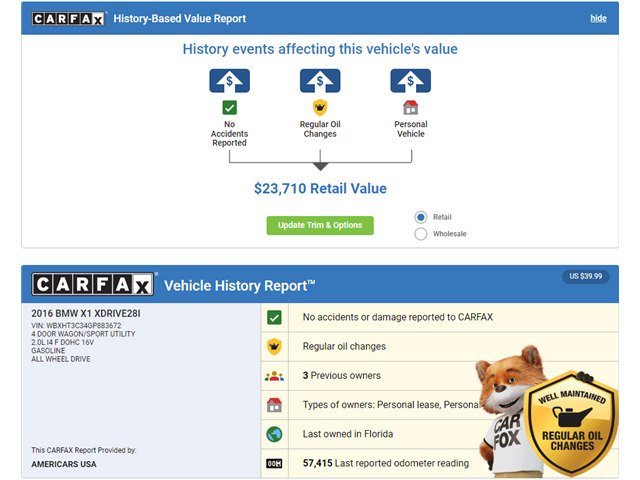The image size is (640, 480).
Task: Select the Wholesale radio button
Action: point(421,234)
